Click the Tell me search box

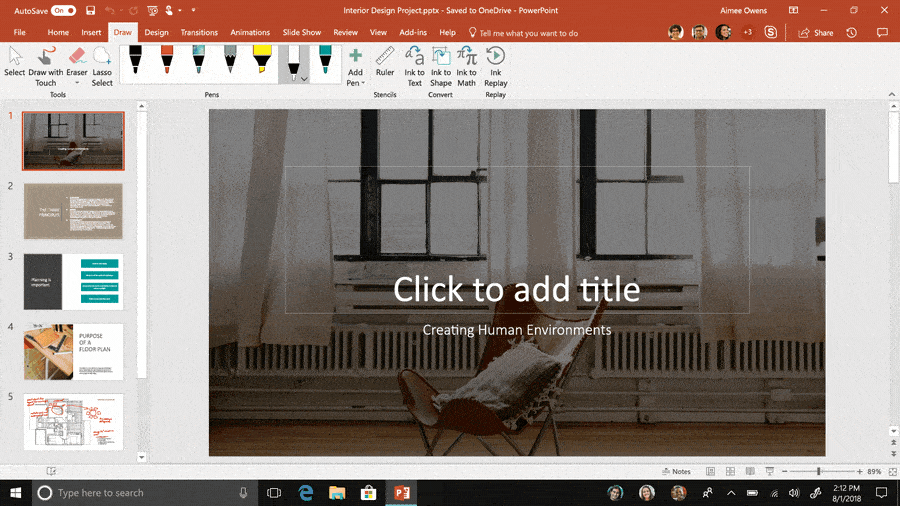523,33
